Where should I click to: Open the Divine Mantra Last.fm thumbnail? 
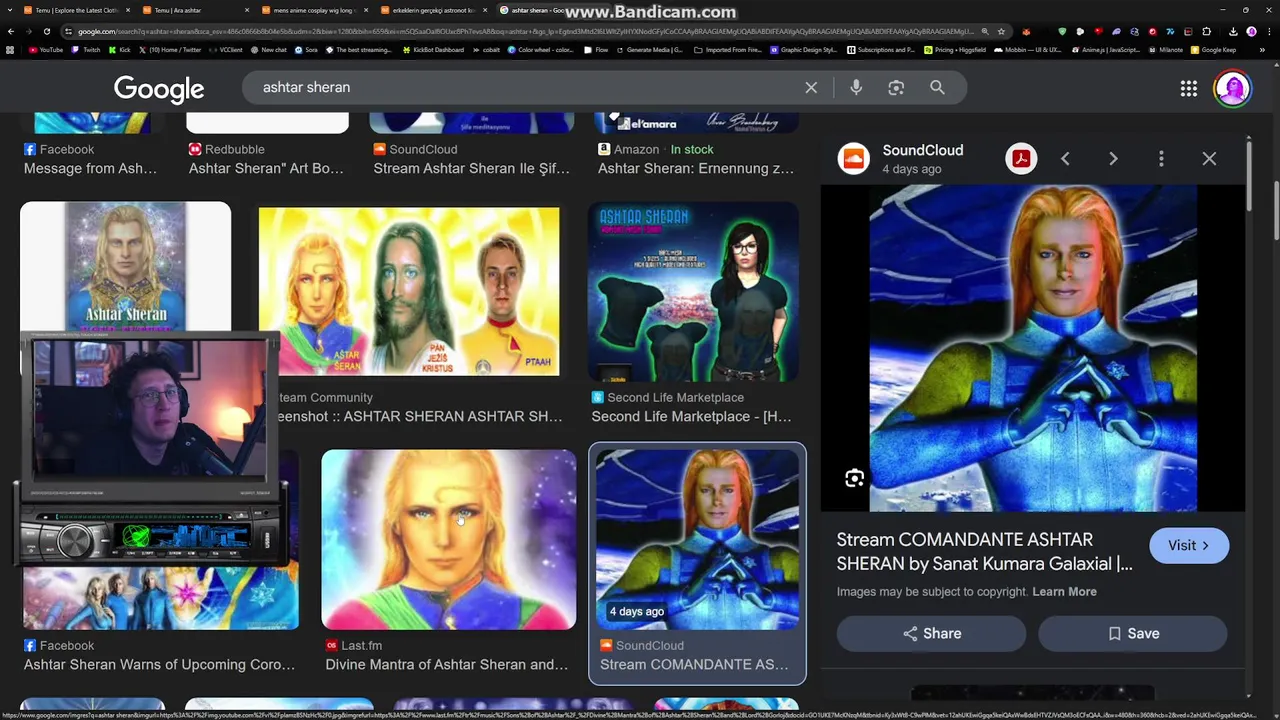448,540
